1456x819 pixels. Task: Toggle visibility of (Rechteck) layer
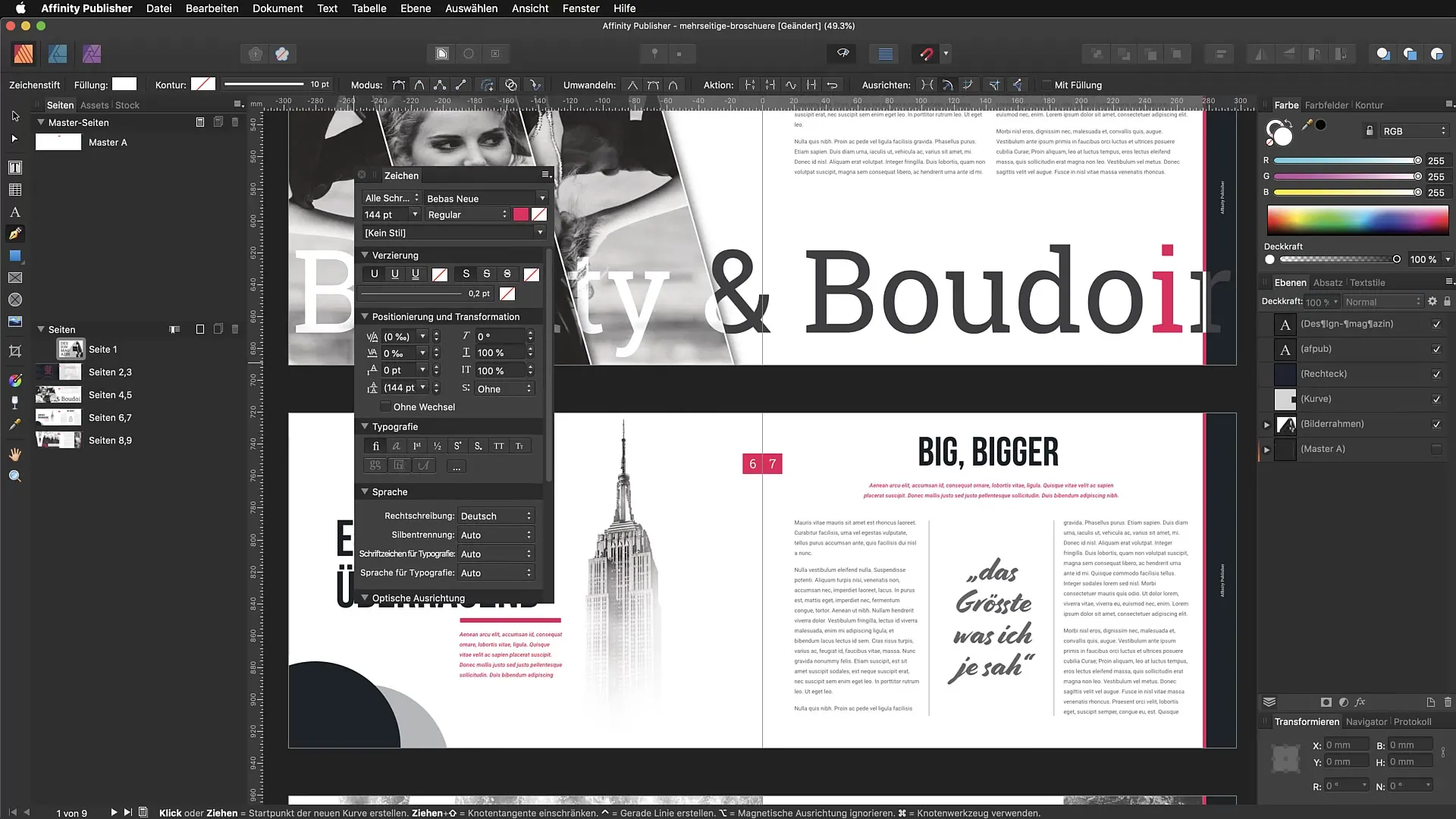coord(1436,374)
